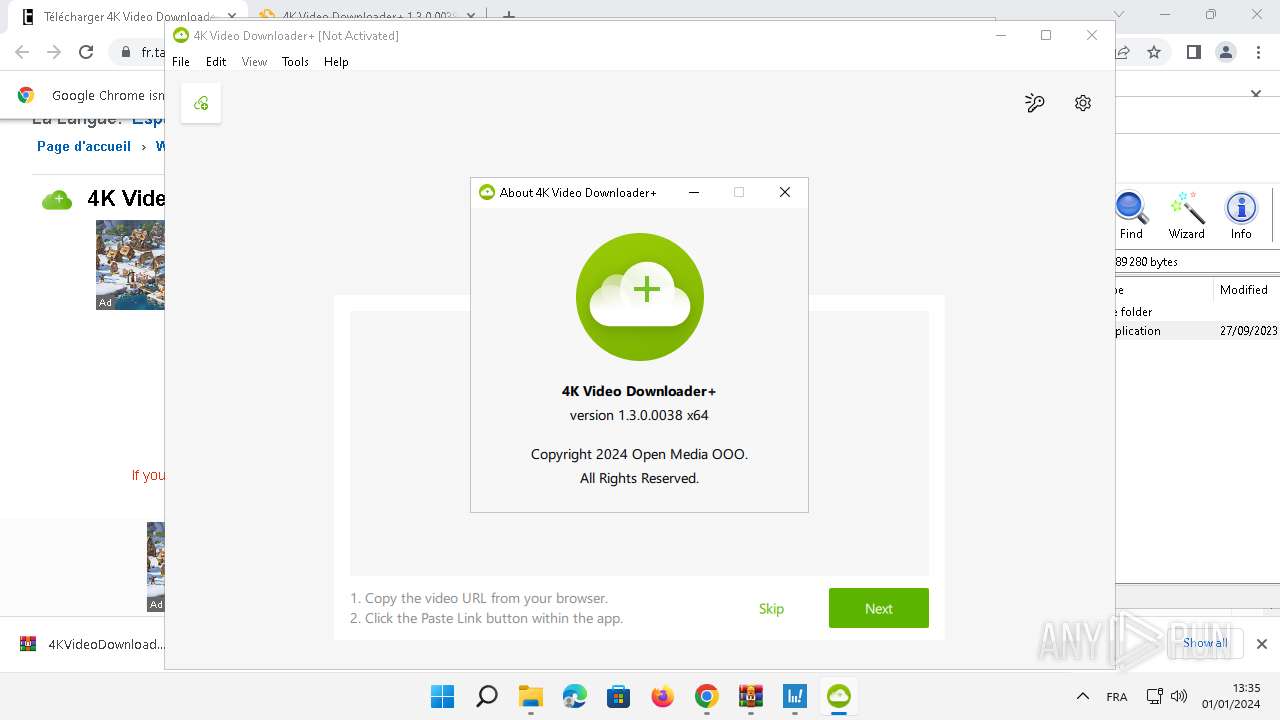Toggle the Chrome side panel

1193,52
